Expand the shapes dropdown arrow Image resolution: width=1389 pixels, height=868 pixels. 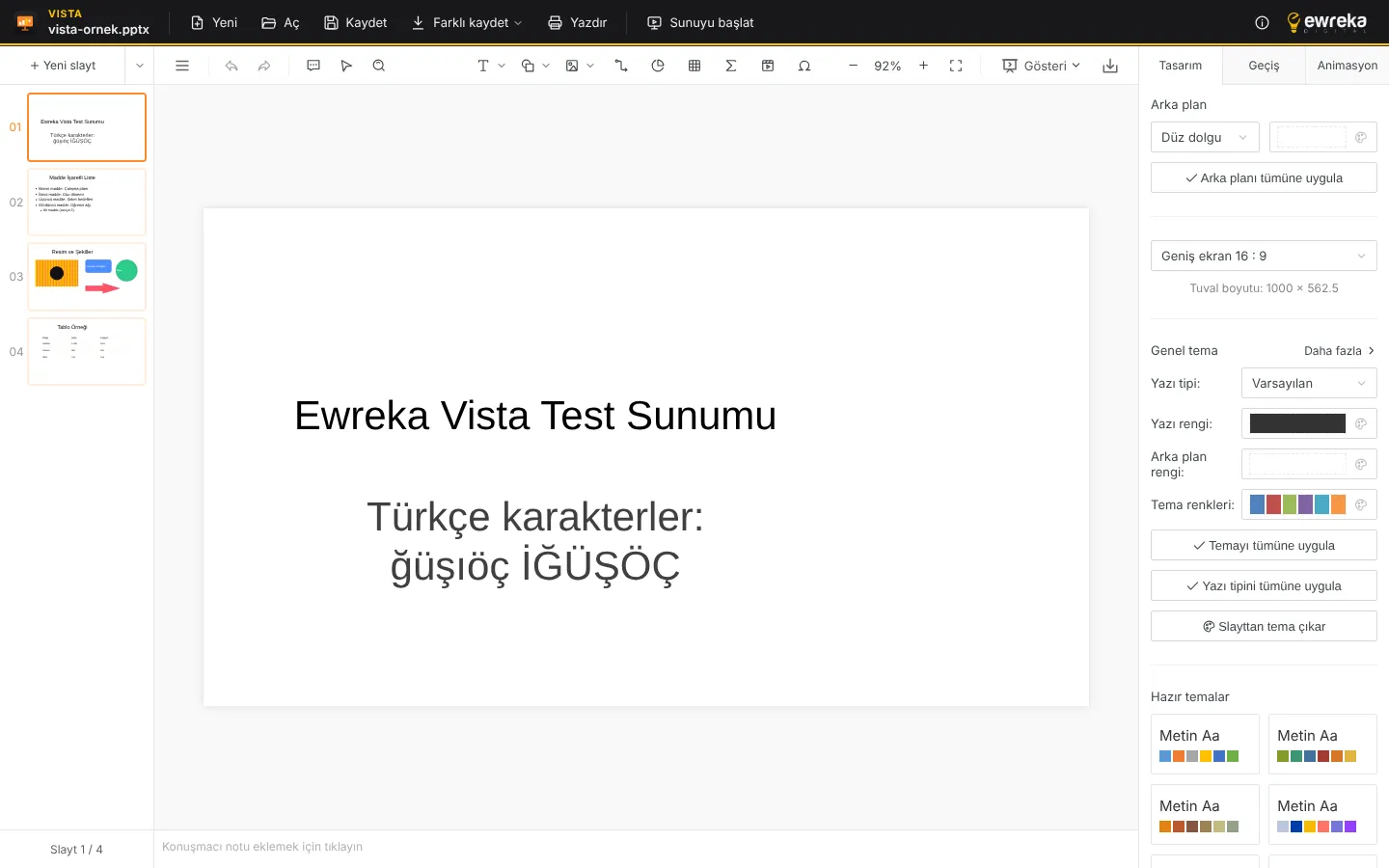(x=546, y=66)
